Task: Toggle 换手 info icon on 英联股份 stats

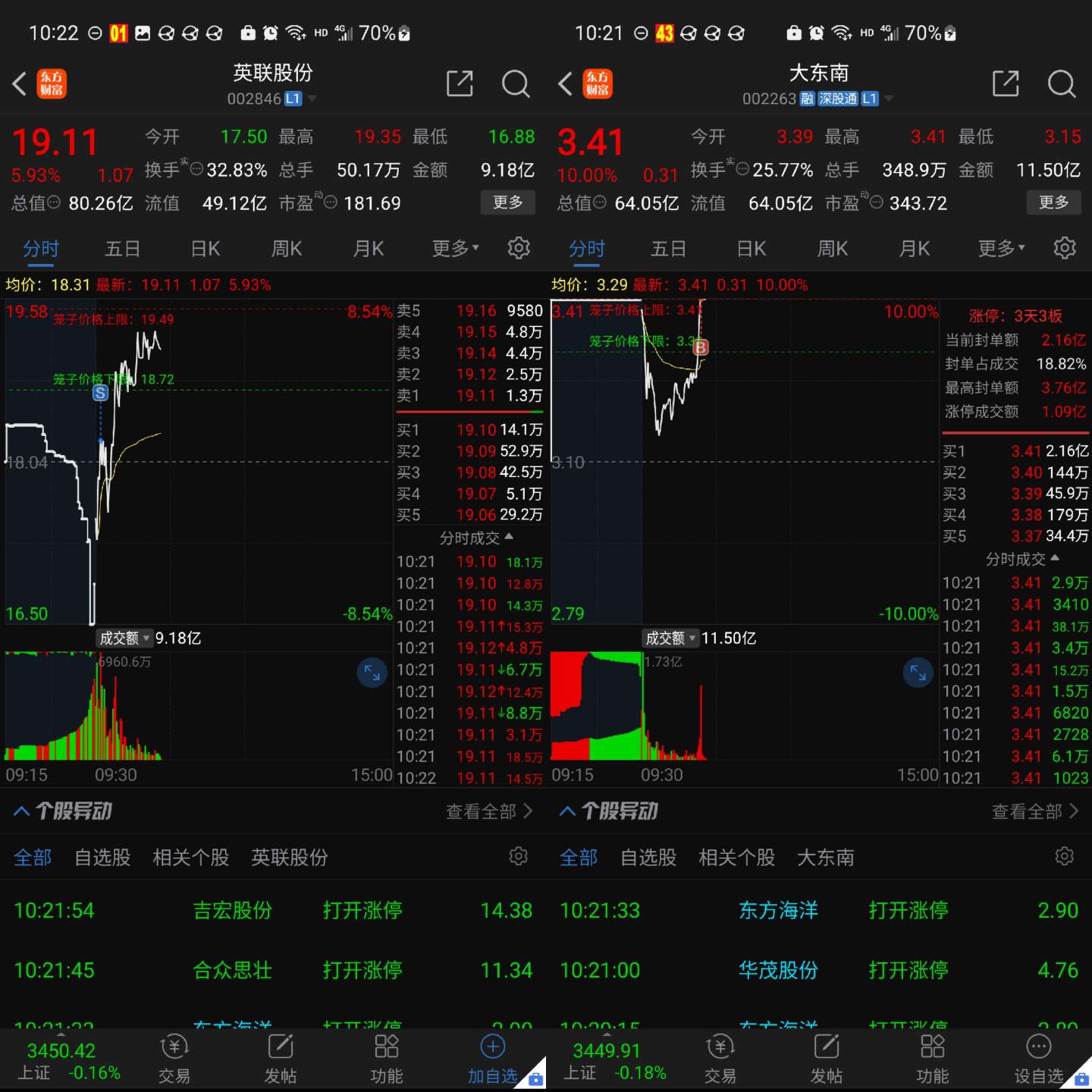Action: (x=196, y=169)
